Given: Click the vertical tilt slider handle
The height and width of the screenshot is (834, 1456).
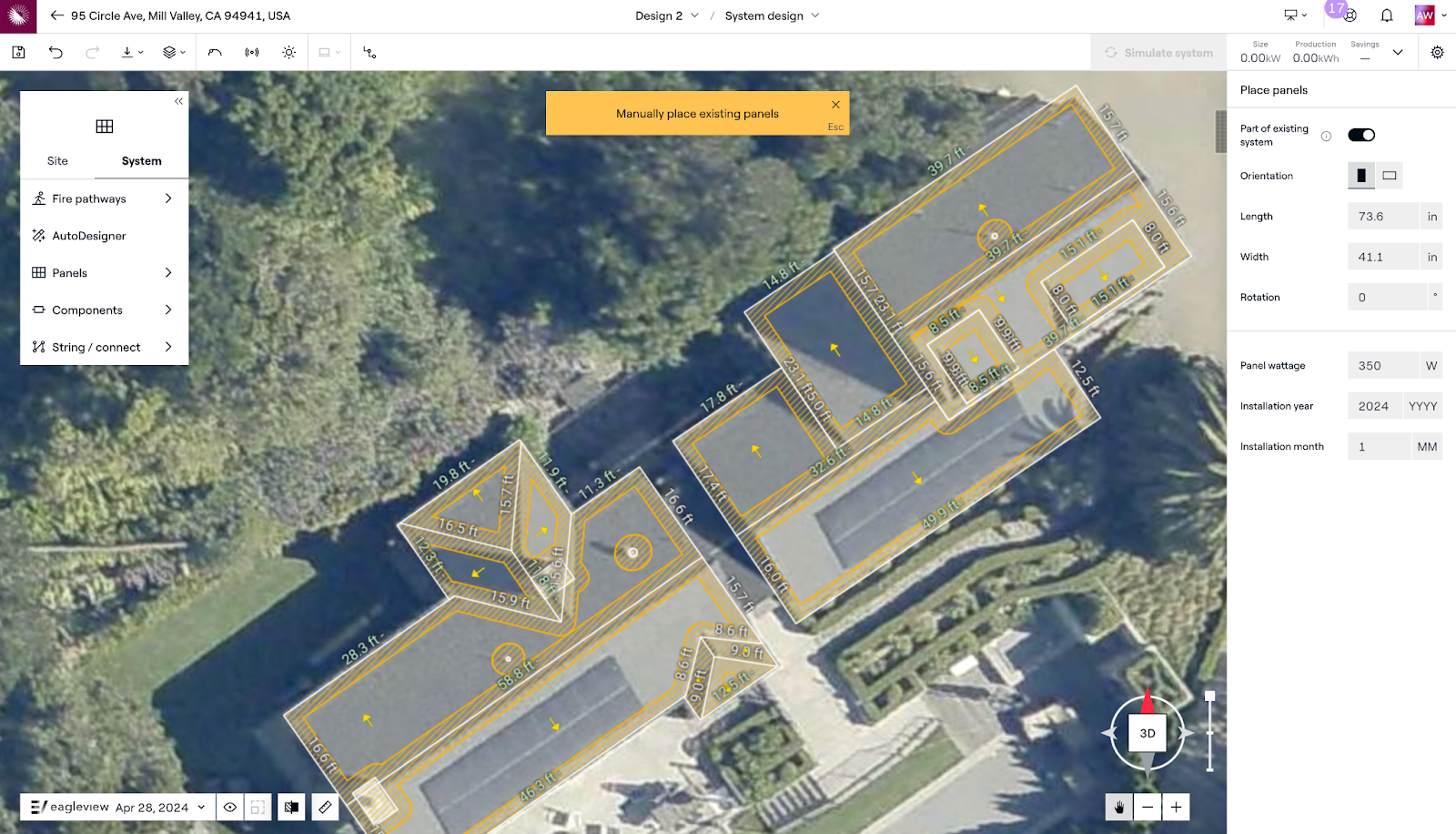Looking at the screenshot, I should 1209,697.
